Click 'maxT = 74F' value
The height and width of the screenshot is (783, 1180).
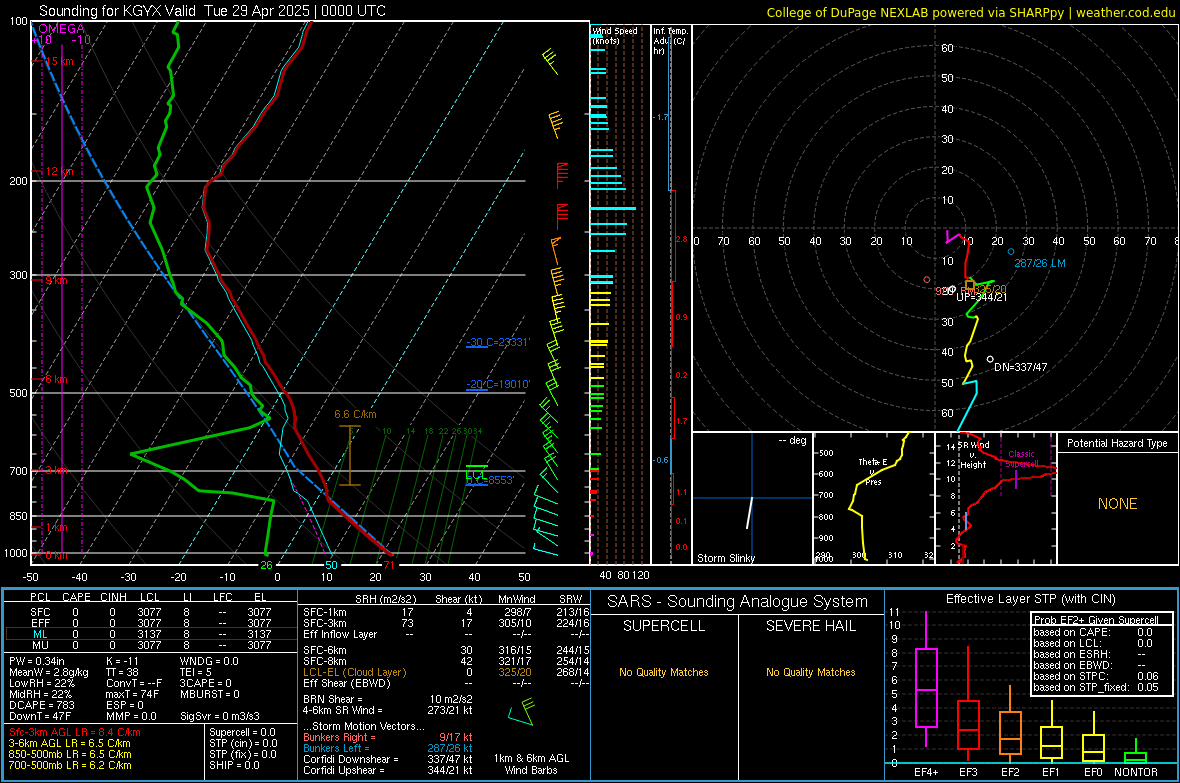(132, 694)
